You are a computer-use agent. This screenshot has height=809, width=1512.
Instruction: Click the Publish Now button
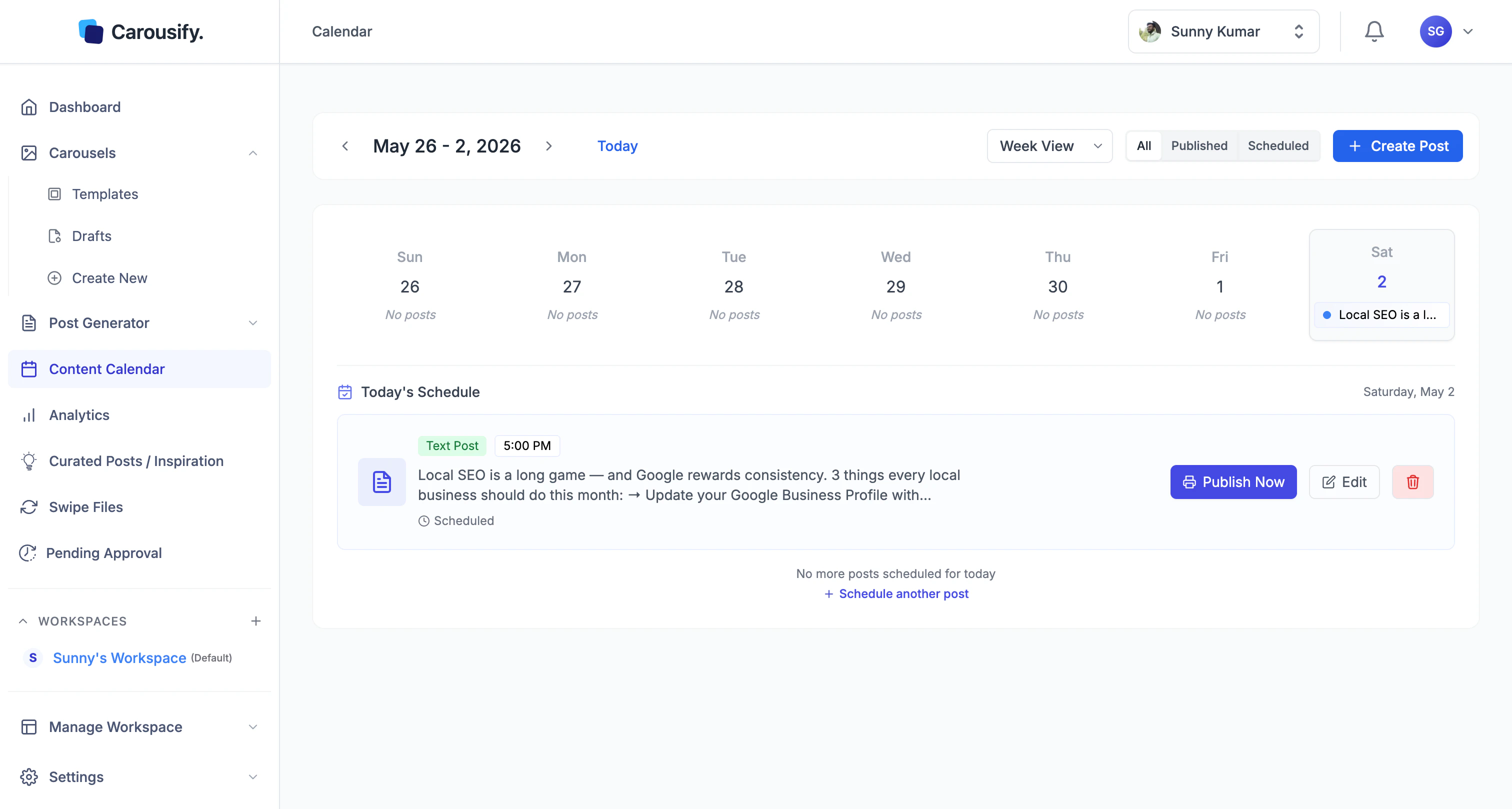1233,482
